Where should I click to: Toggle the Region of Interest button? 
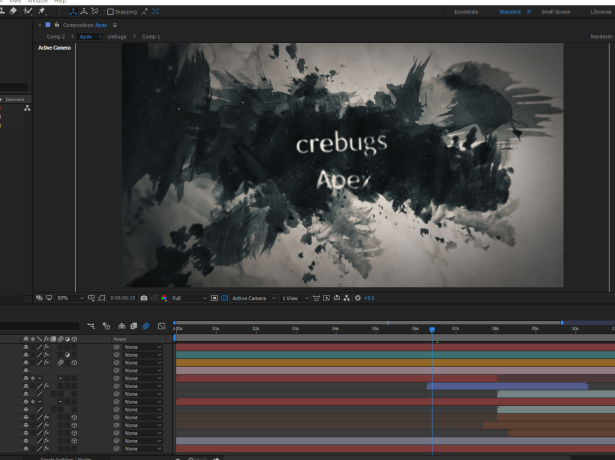point(214,298)
